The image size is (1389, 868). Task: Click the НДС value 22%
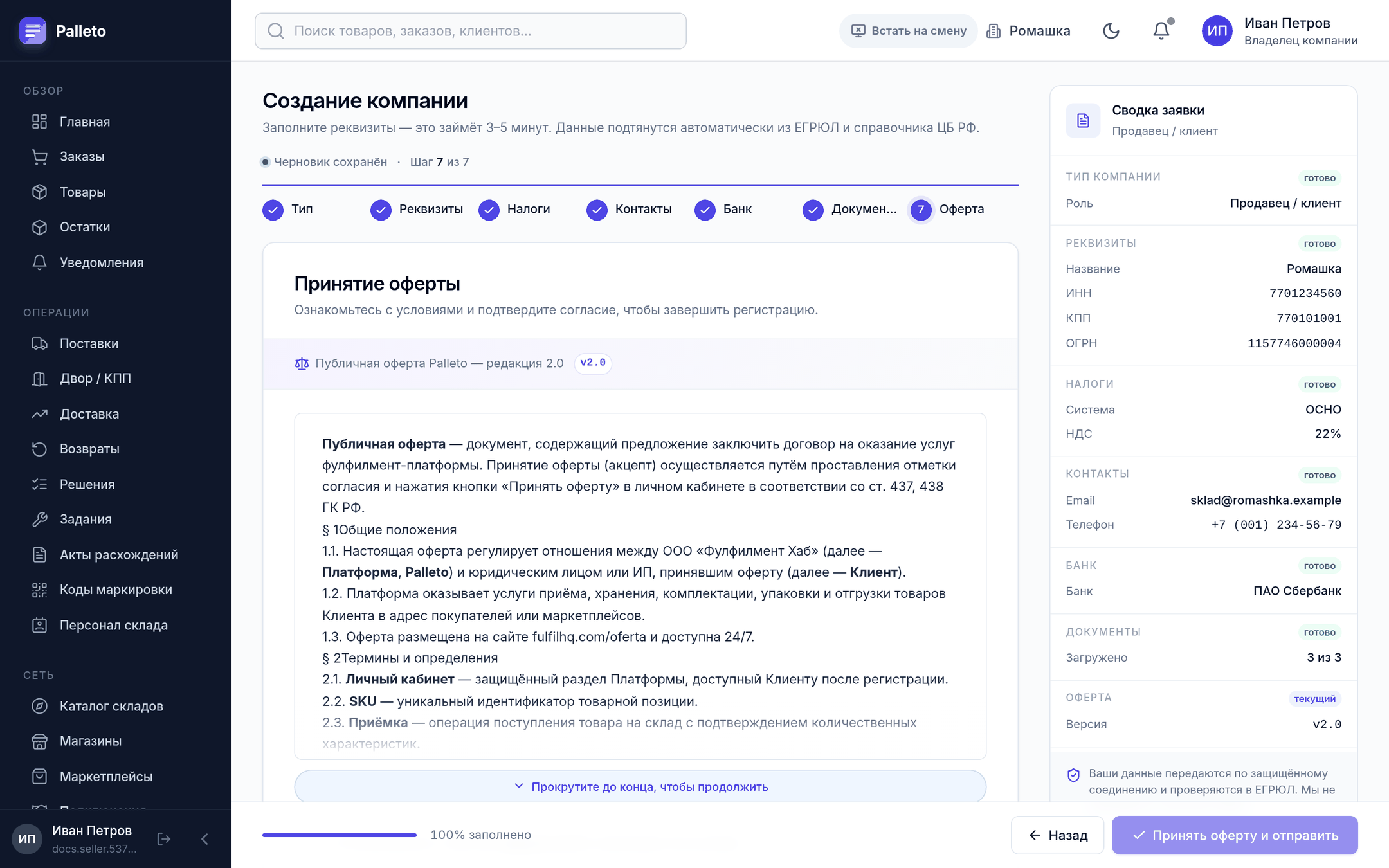coord(1328,434)
